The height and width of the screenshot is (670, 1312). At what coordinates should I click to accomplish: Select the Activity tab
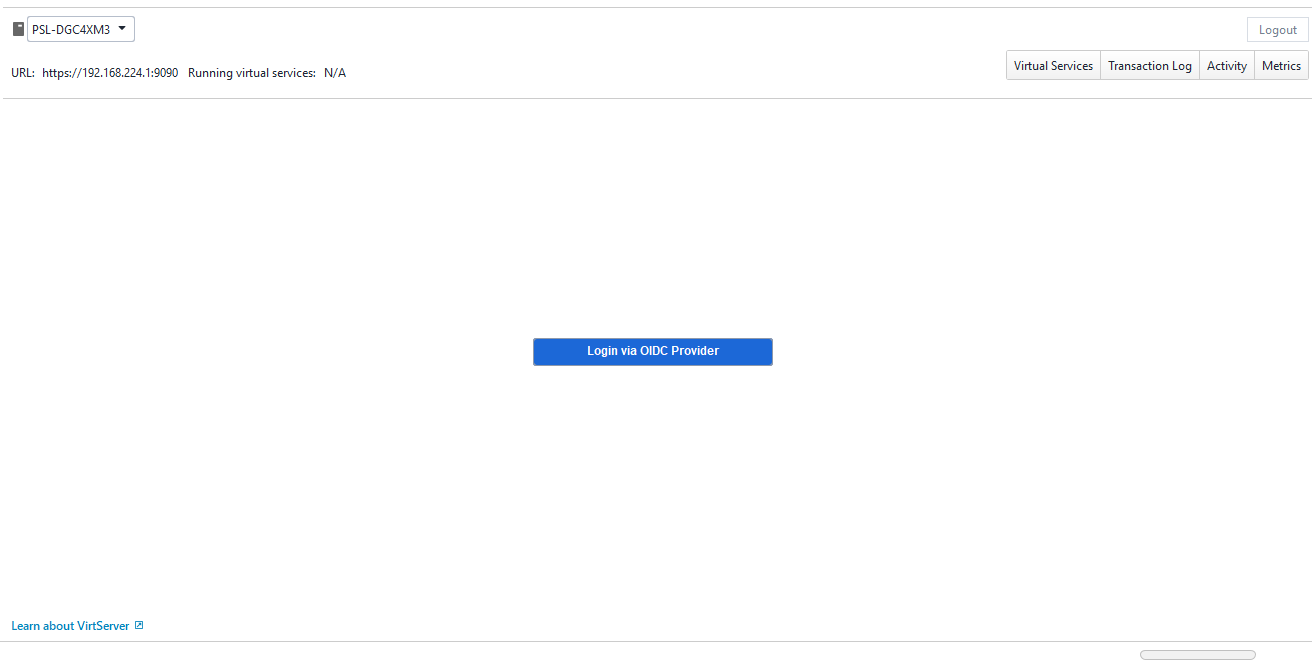click(x=1226, y=64)
